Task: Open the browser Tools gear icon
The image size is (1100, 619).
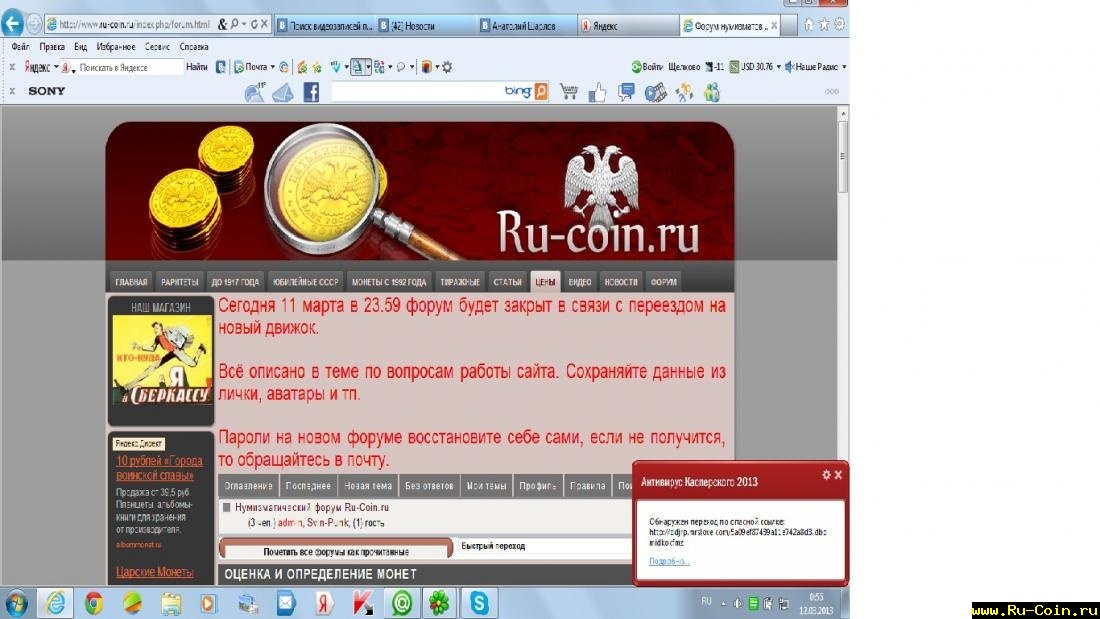Action: pos(839,25)
